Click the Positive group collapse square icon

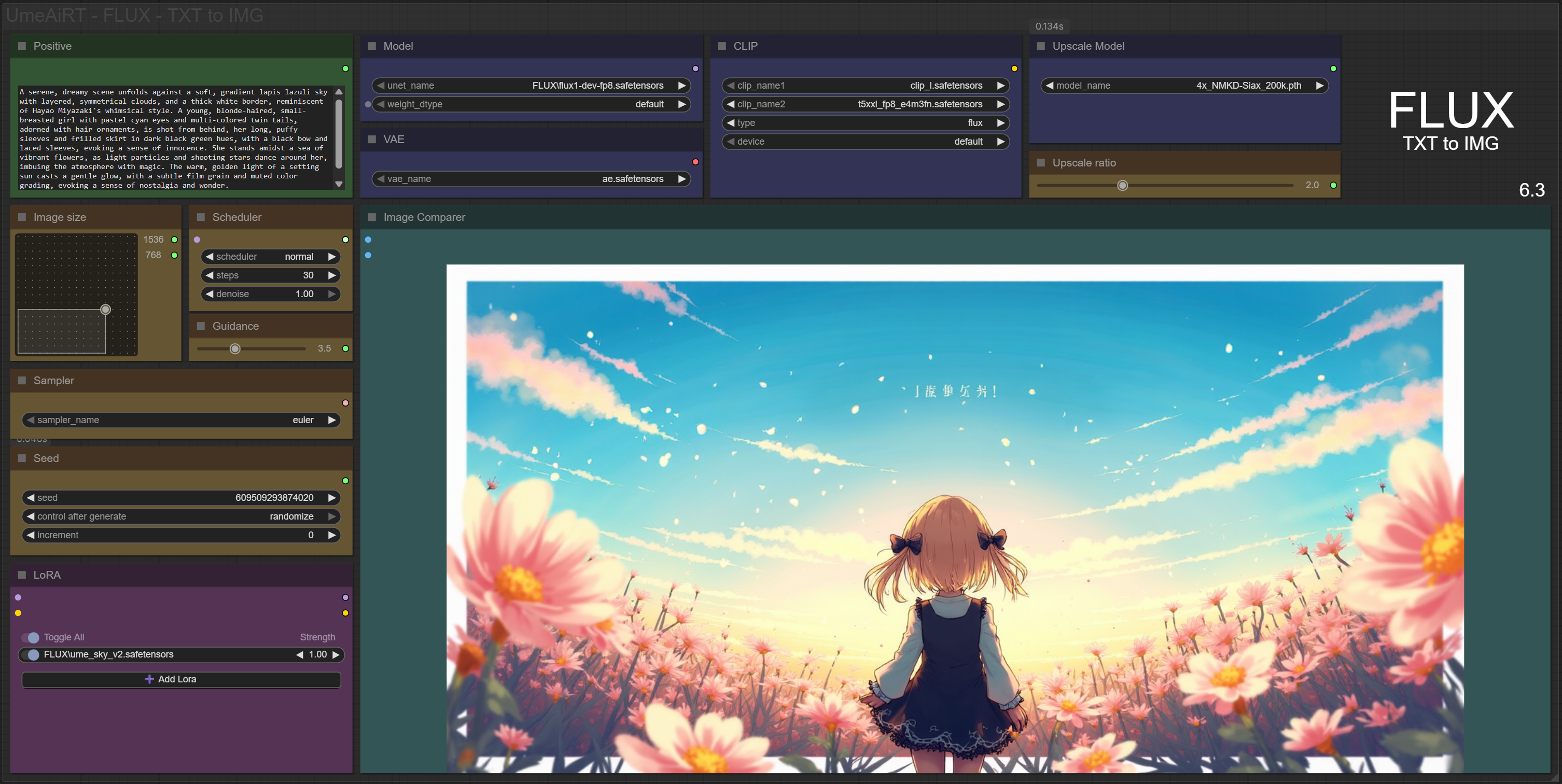coord(22,46)
